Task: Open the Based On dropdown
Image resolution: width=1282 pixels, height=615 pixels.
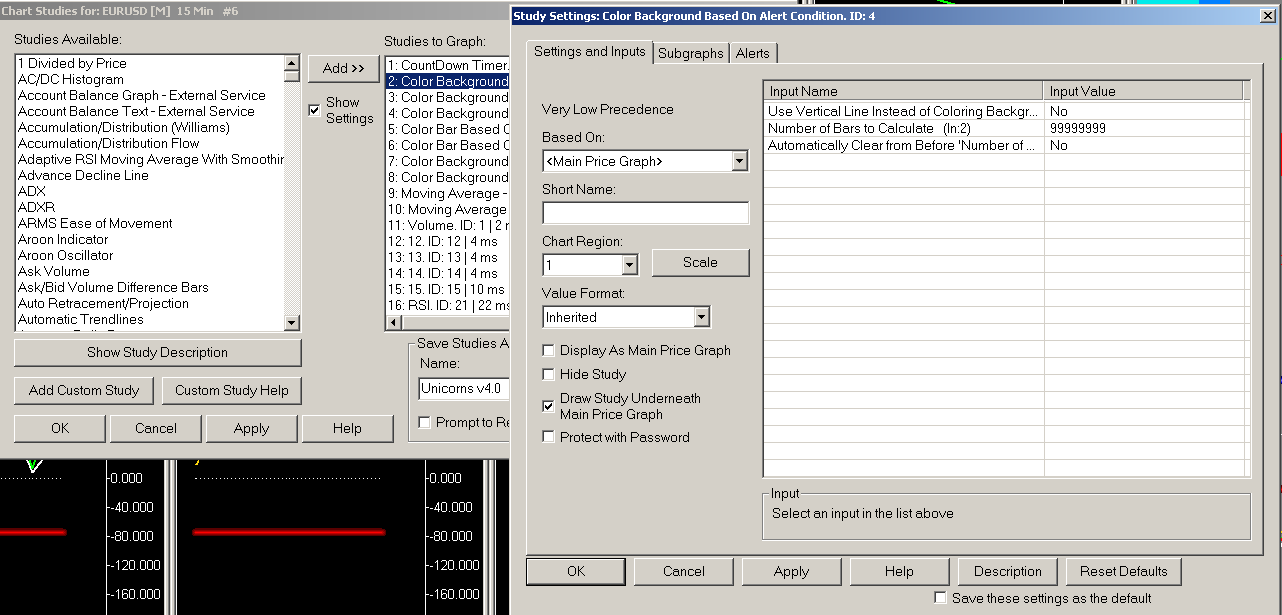Action: click(x=739, y=161)
